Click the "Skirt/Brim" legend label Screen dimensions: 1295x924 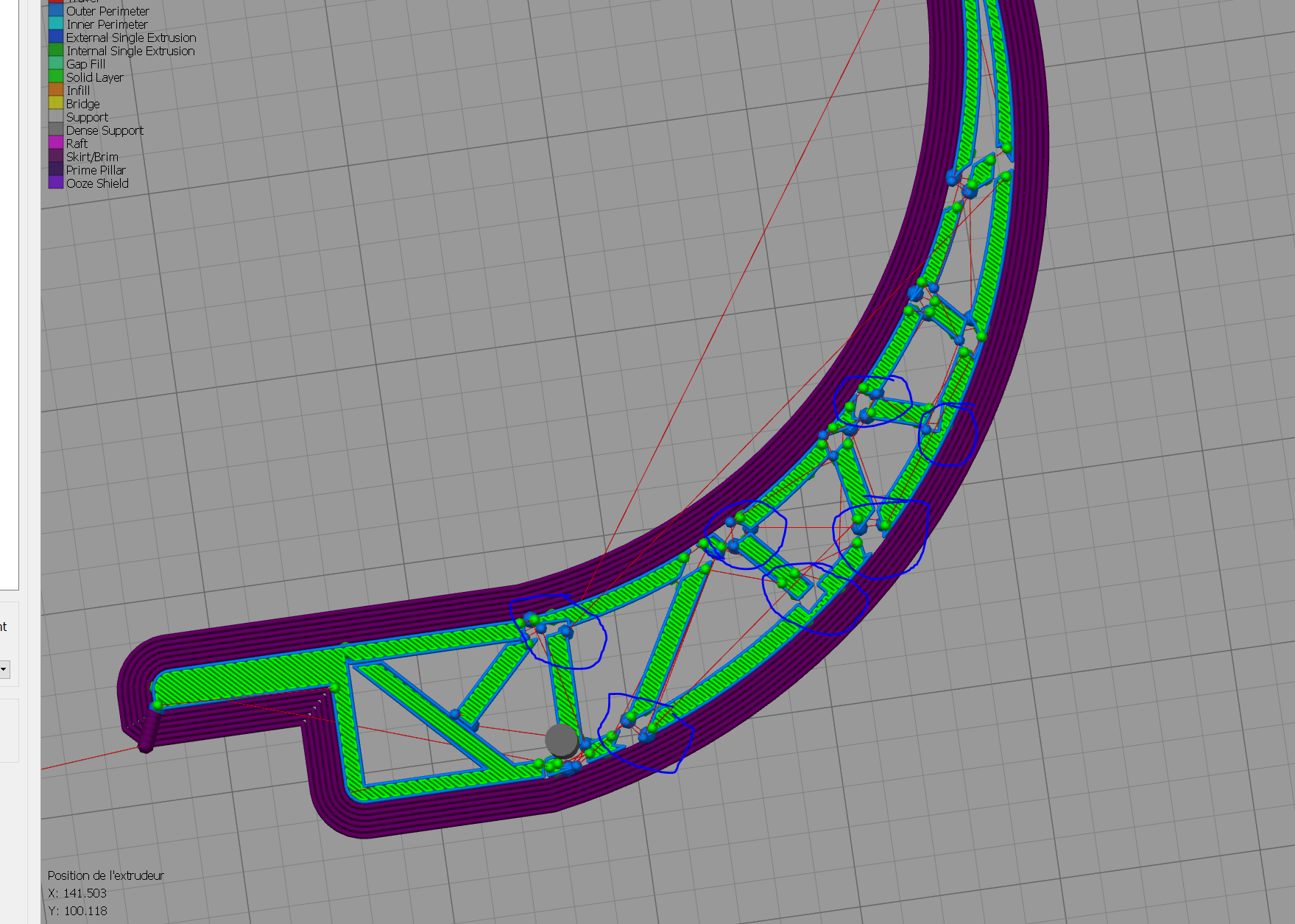click(92, 157)
